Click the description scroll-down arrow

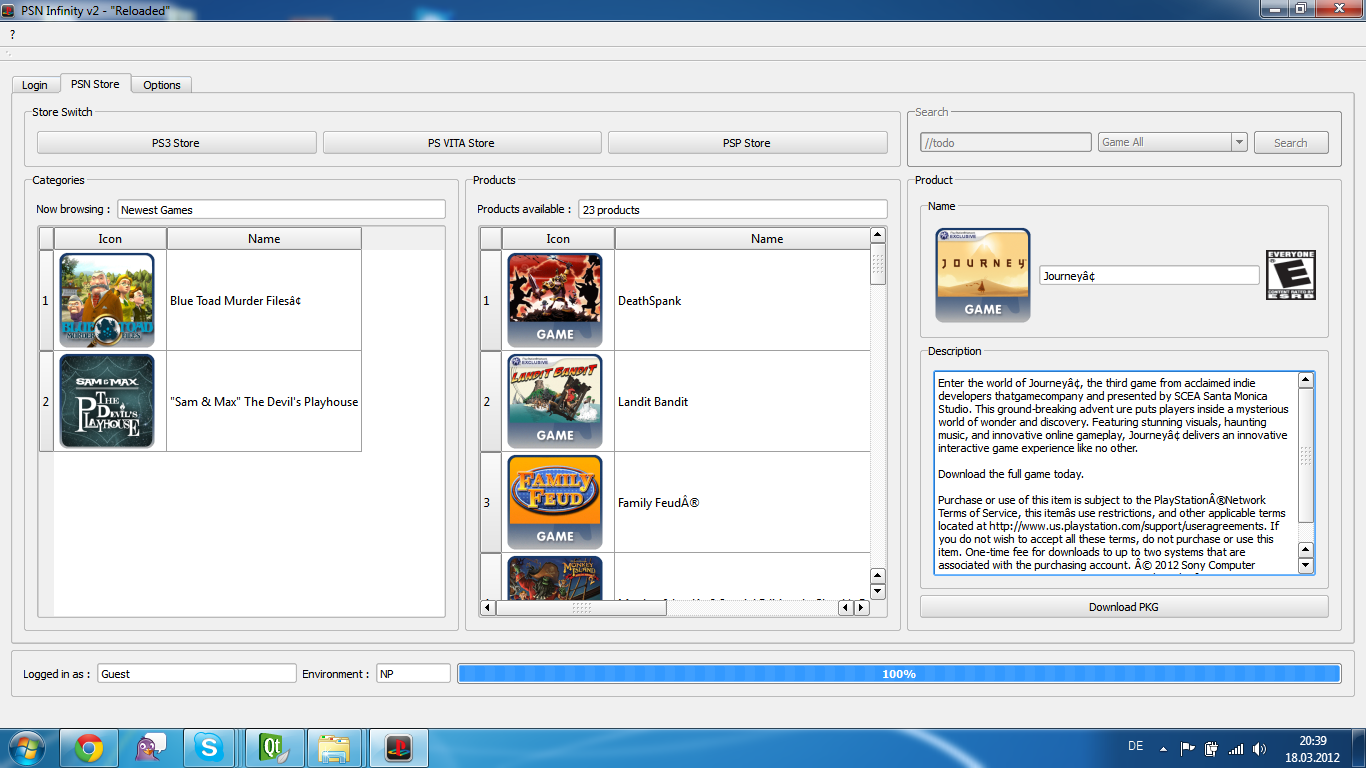(x=1305, y=565)
